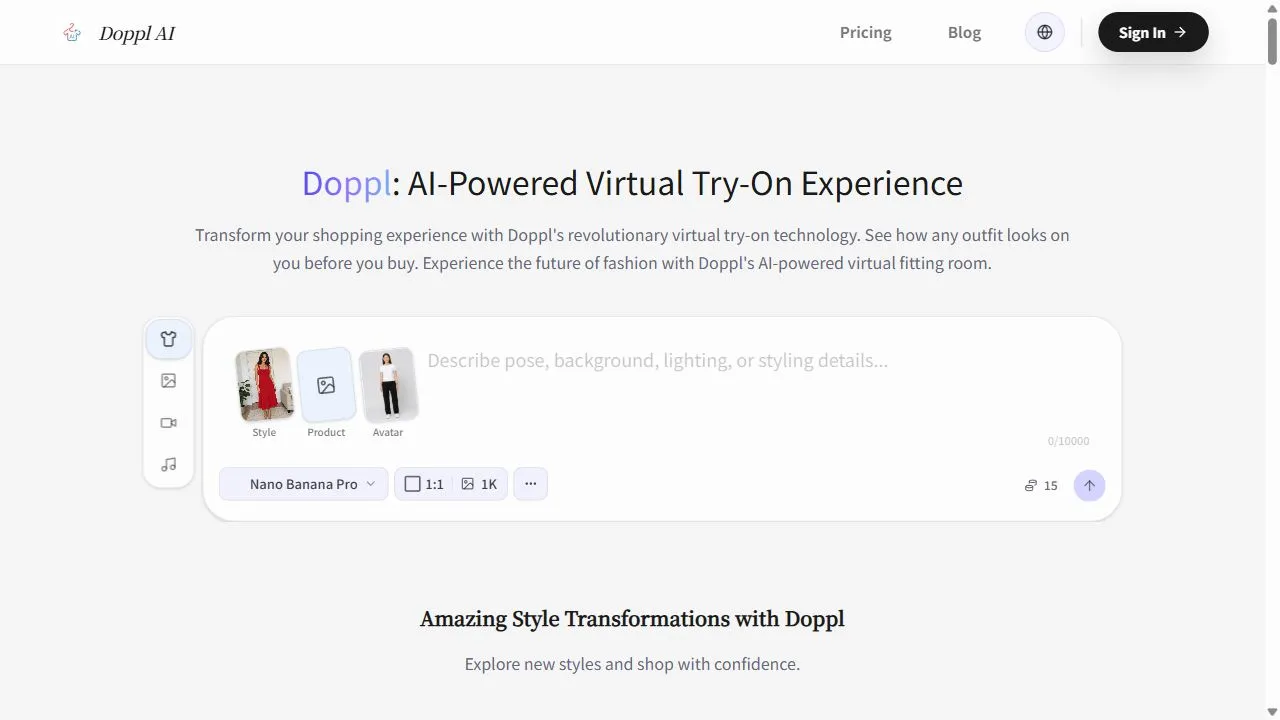Select the virtual try-on shirt tab
The width and height of the screenshot is (1280, 720).
168,339
